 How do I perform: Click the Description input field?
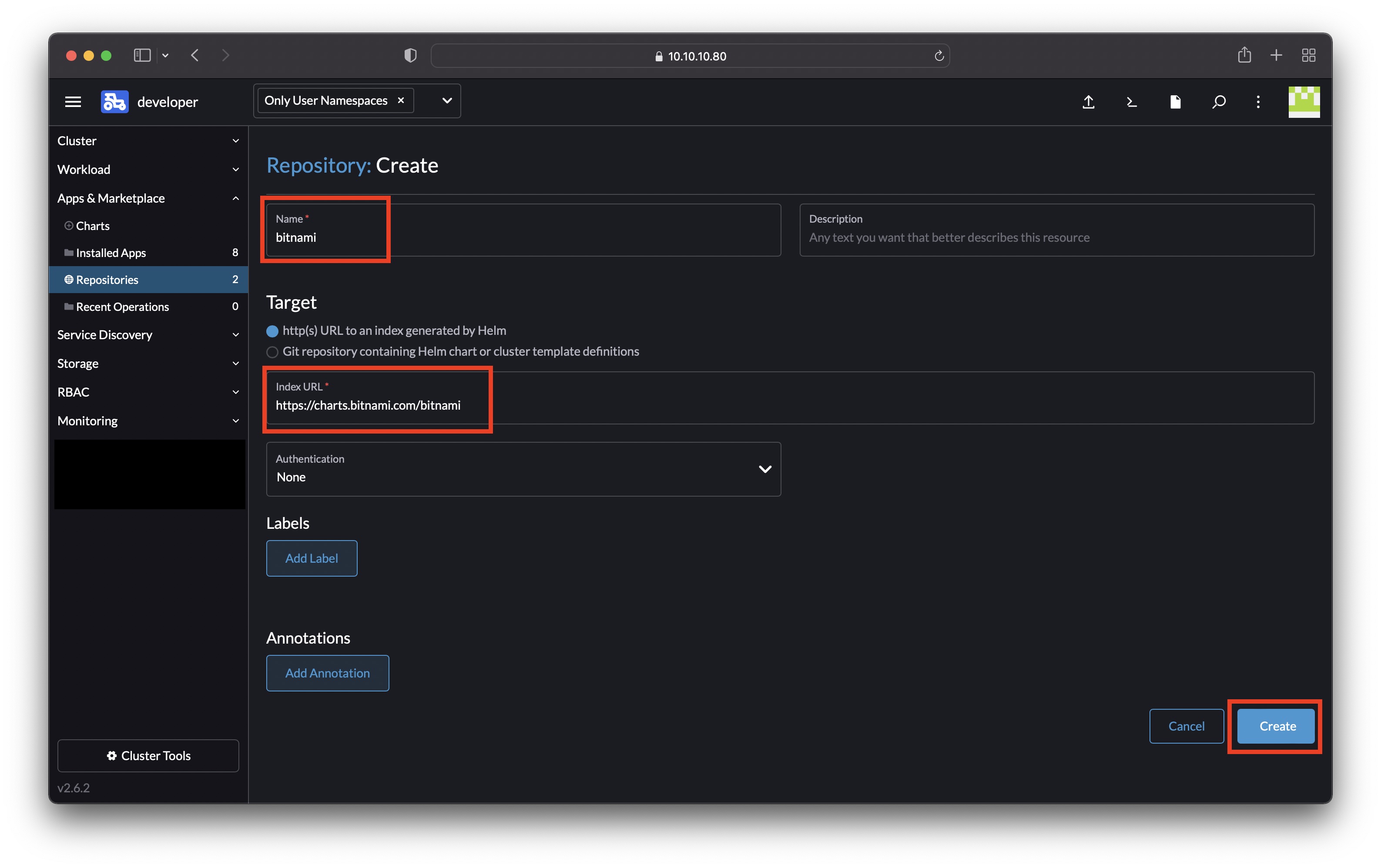tap(1057, 230)
